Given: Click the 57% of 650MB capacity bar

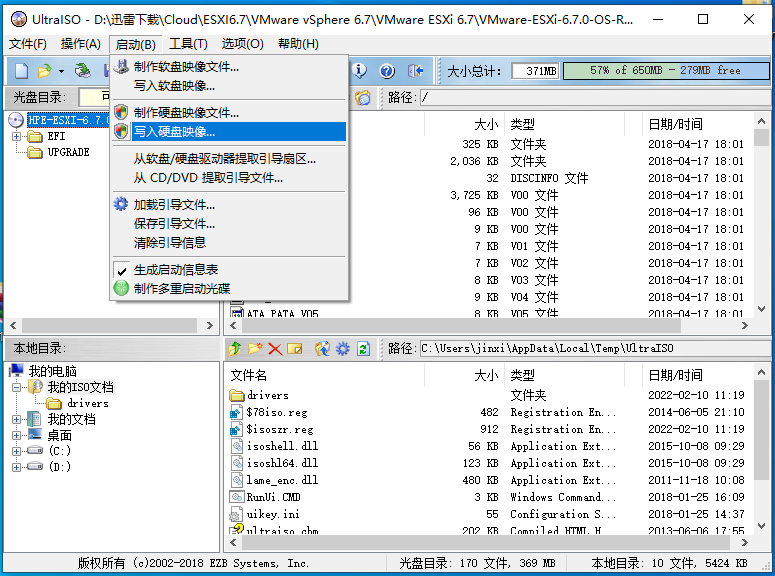Looking at the screenshot, I should tap(666, 70).
